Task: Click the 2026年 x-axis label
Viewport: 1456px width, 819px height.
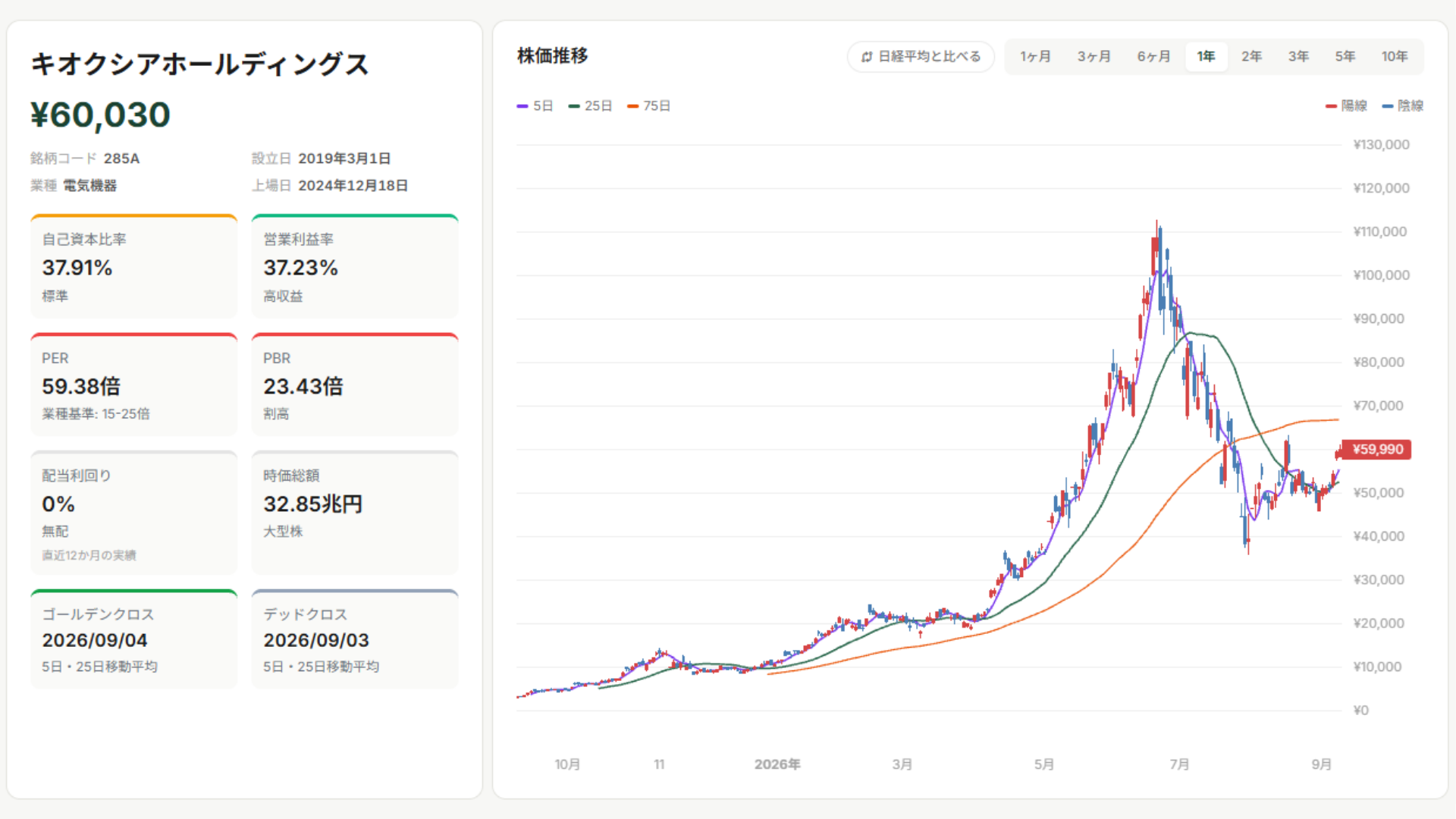Action: 777,764
